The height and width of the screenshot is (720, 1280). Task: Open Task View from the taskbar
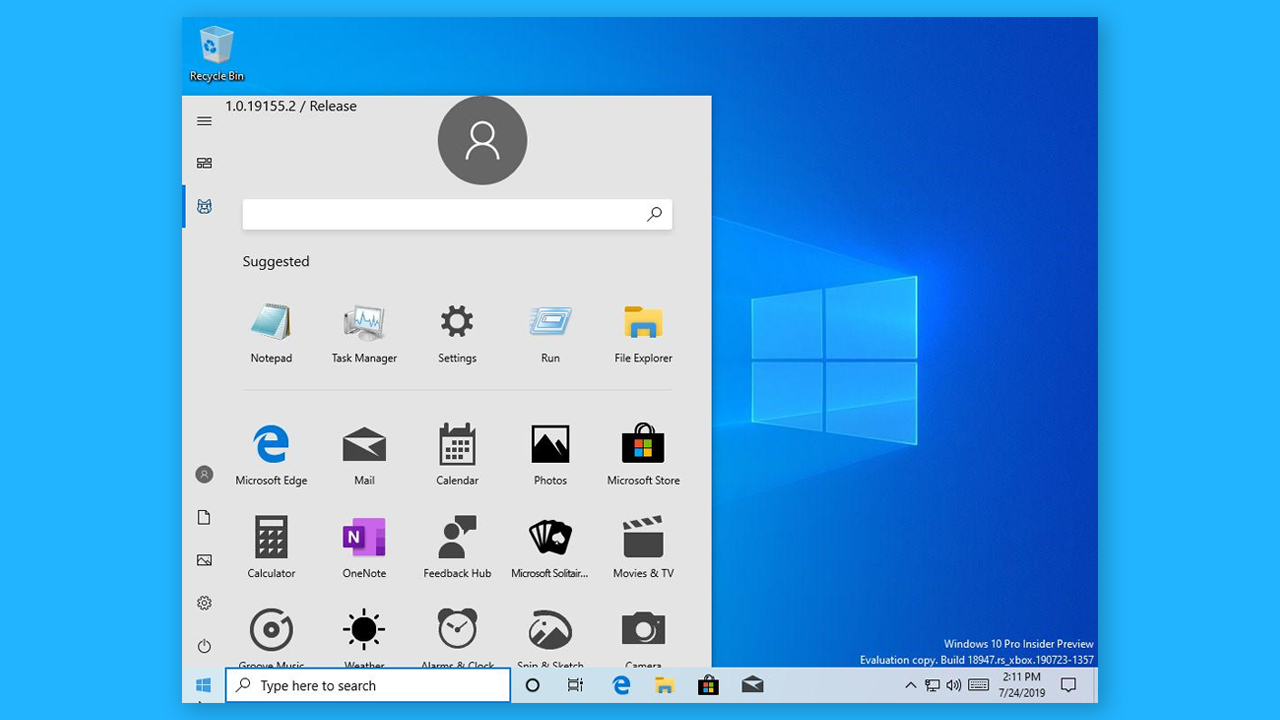click(x=575, y=685)
